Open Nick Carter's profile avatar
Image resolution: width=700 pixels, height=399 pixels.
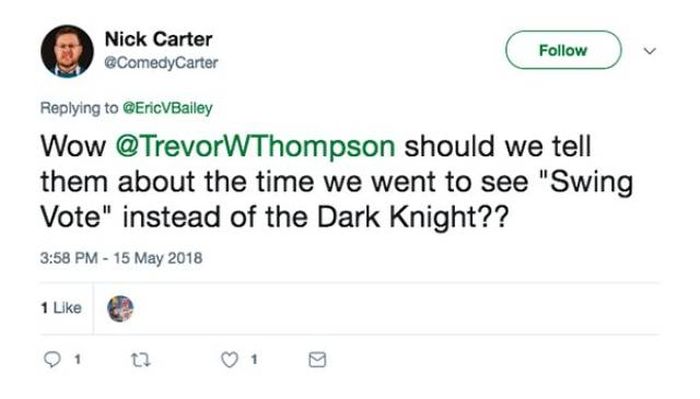67,51
